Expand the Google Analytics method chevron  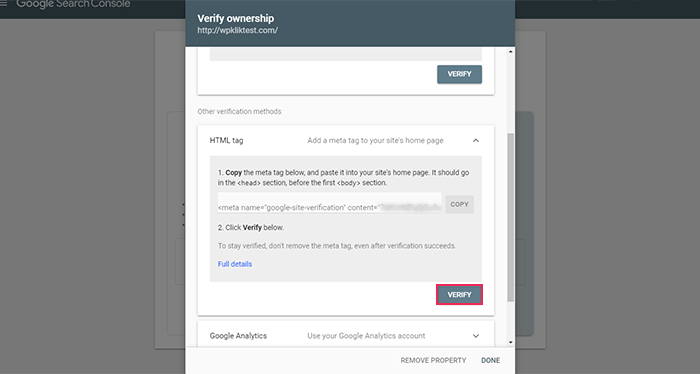pos(476,336)
